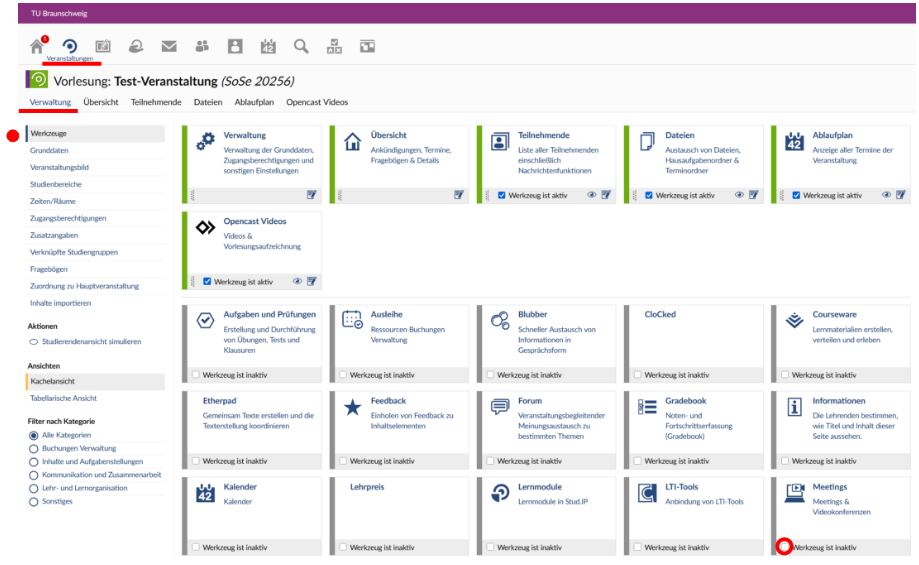Uncheck 'Werkzeug ist aktiv' for Dateien
Viewport: 919px width, 565px height.
point(649,195)
